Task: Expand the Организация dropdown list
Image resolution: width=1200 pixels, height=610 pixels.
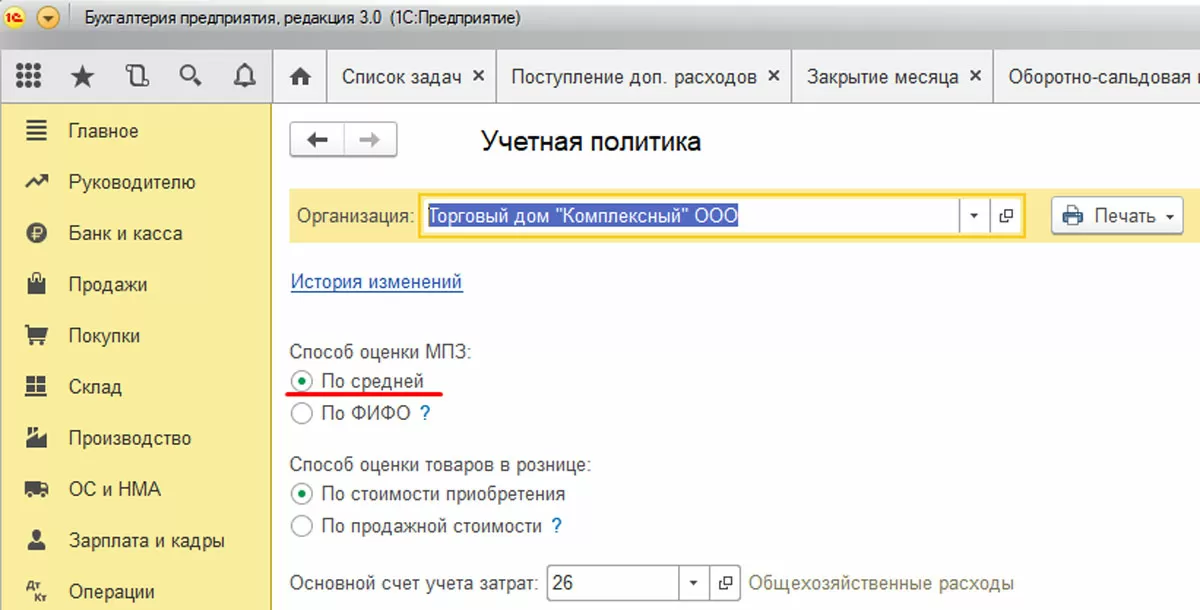Action: pyautogui.click(x=974, y=216)
